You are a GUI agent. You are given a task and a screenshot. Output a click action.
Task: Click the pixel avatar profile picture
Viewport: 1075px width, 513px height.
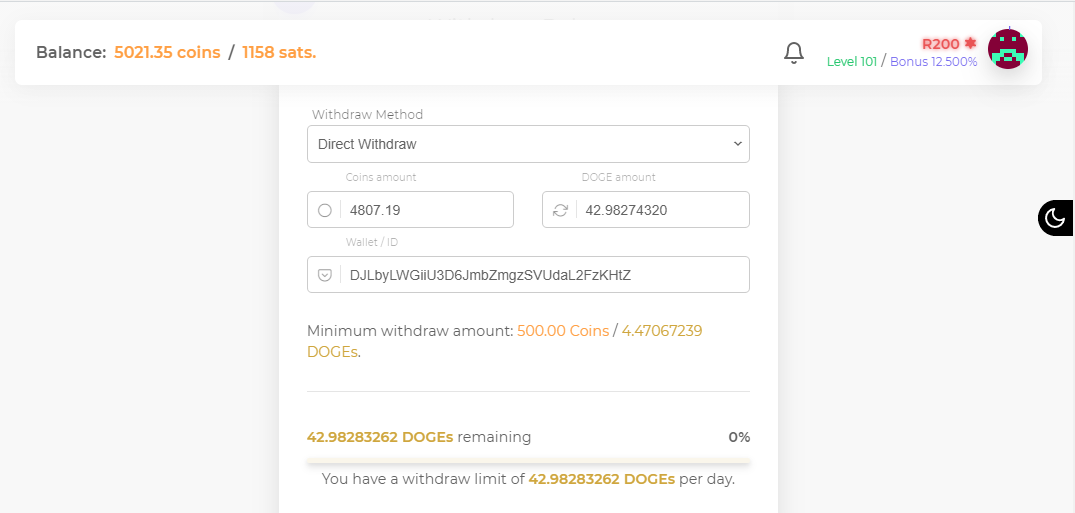coord(1007,49)
